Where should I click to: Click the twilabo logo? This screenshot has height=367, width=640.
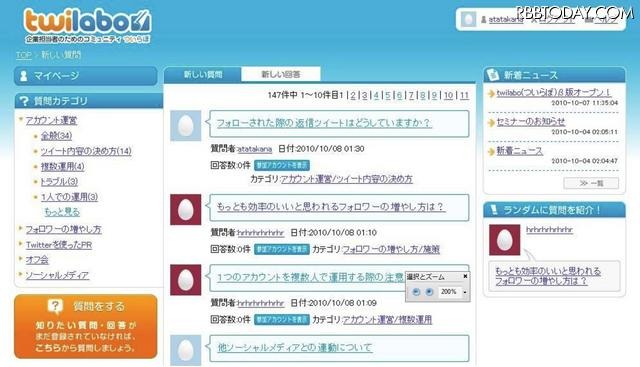pos(87,26)
